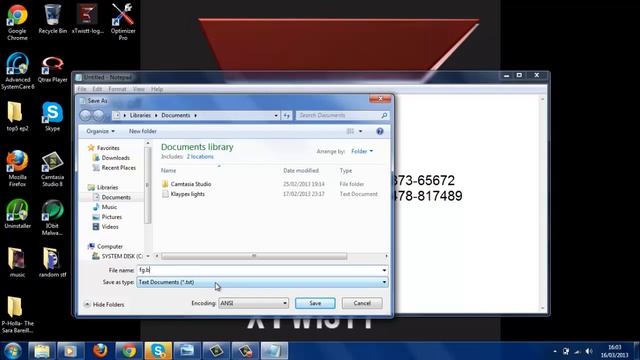Open Windows Explorer from taskbar
This screenshot has height=360, width=640.
[x=42, y=351]
